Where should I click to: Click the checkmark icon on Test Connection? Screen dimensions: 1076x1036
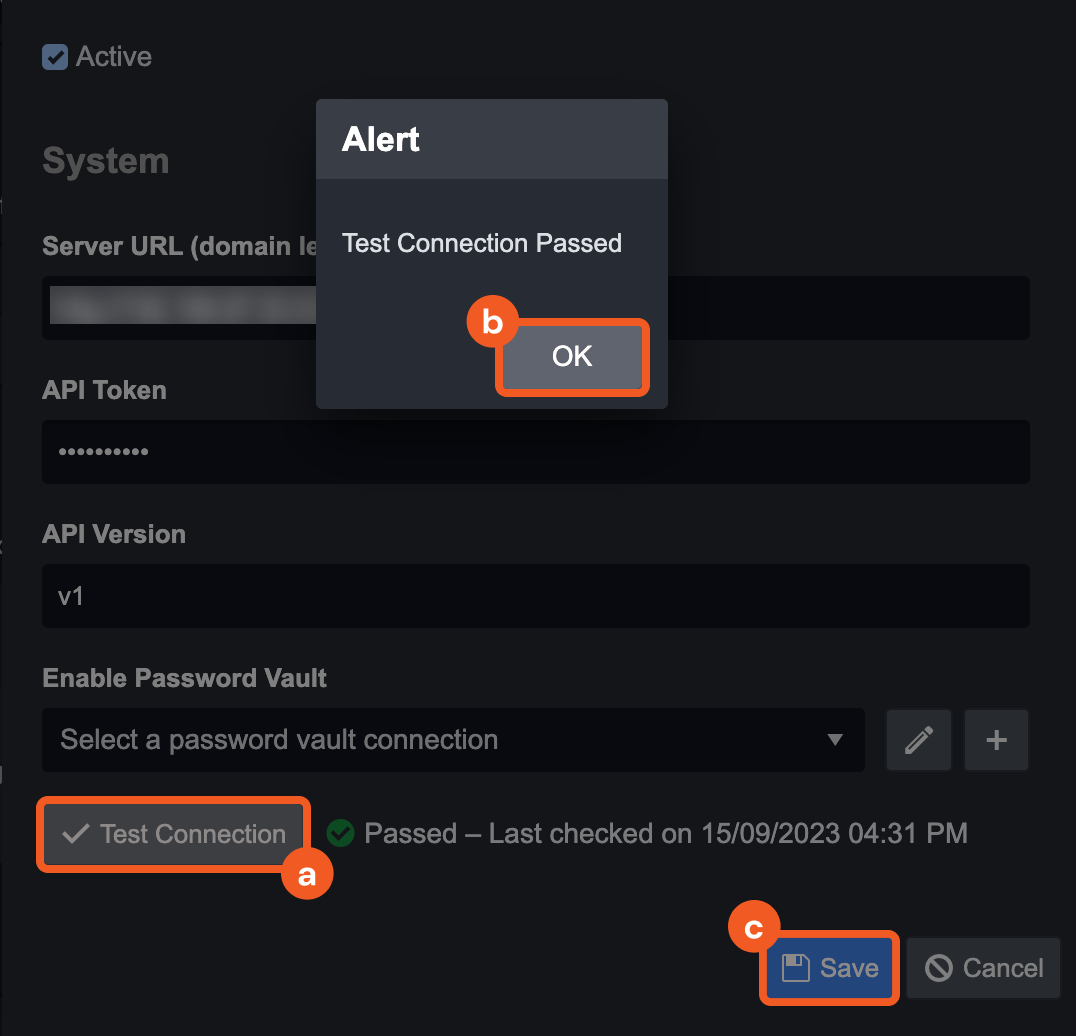(x=75, y=834)
